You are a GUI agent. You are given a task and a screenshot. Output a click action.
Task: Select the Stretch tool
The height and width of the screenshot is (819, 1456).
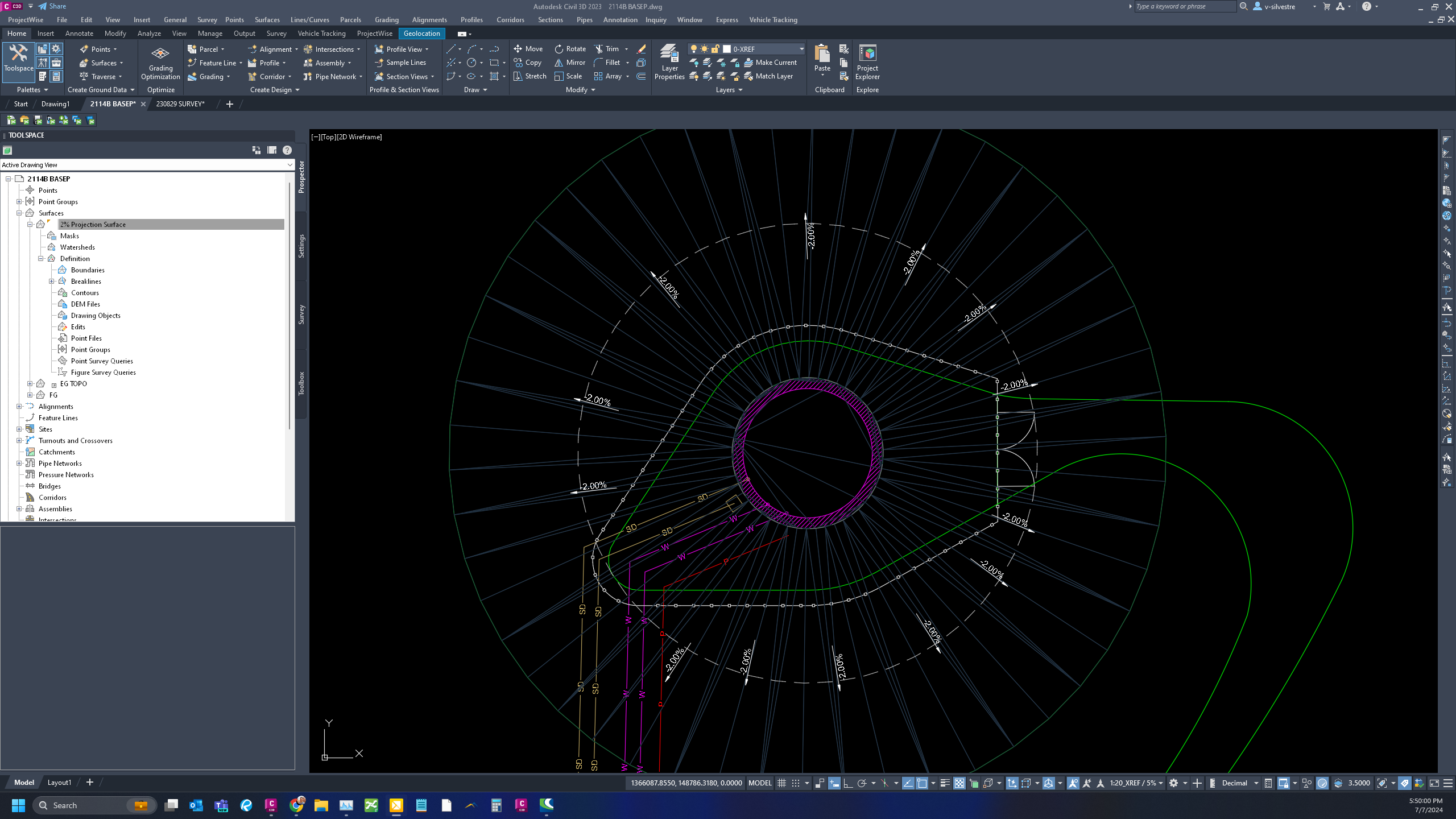(528, 76)
